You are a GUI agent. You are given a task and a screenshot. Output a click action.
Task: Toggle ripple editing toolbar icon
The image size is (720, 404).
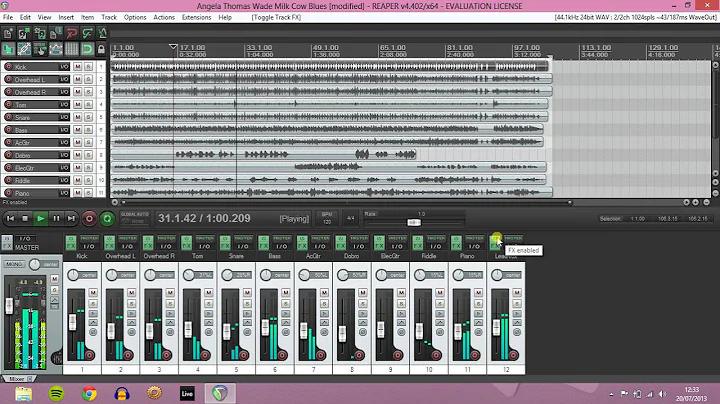[40, 49]
